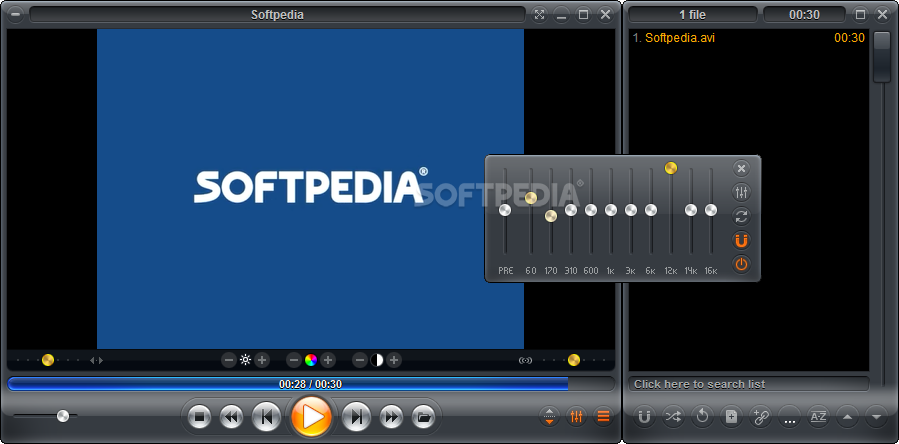
Task: Click the surround sound icon
Action: 525,360
